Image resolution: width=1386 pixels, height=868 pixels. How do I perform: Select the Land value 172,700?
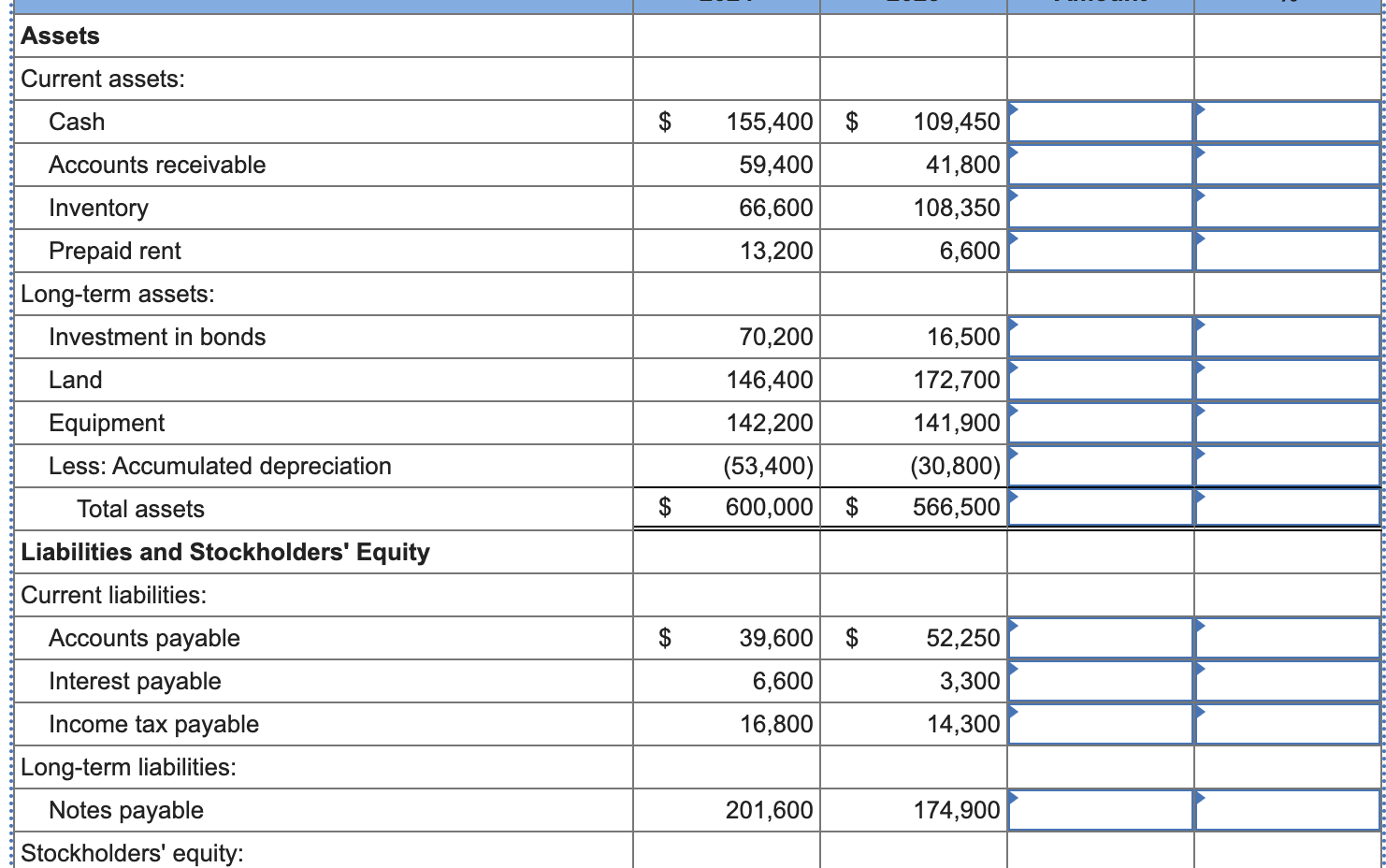[957, 380]
